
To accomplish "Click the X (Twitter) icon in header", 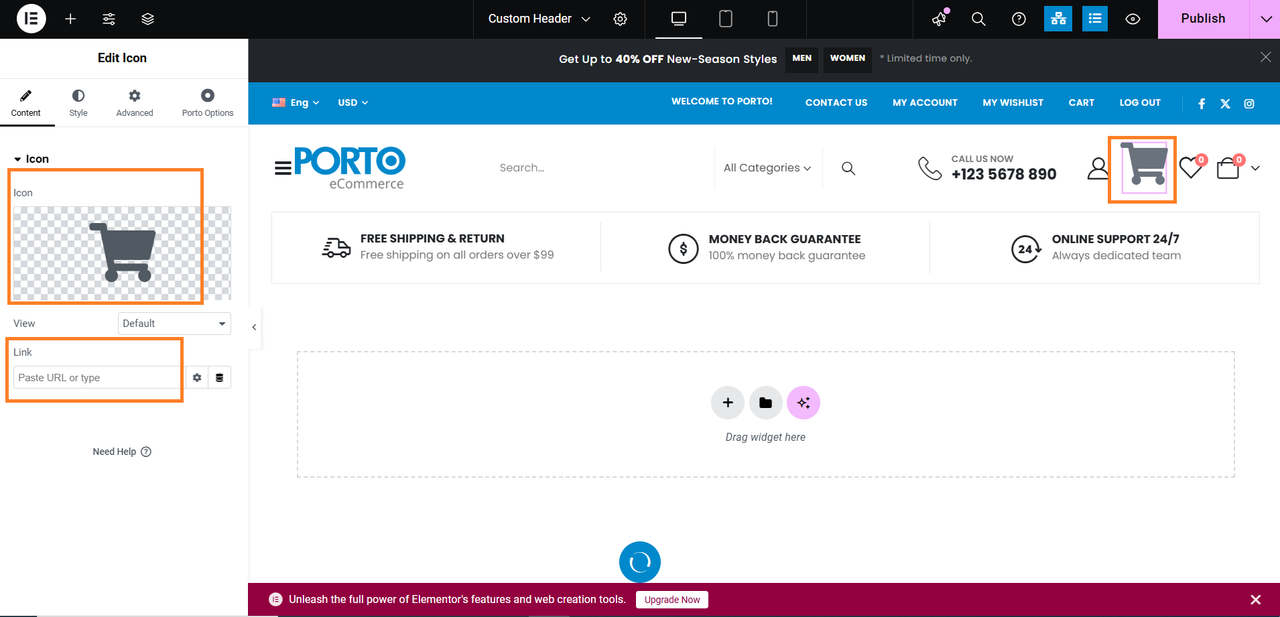I will (1225, 103).
